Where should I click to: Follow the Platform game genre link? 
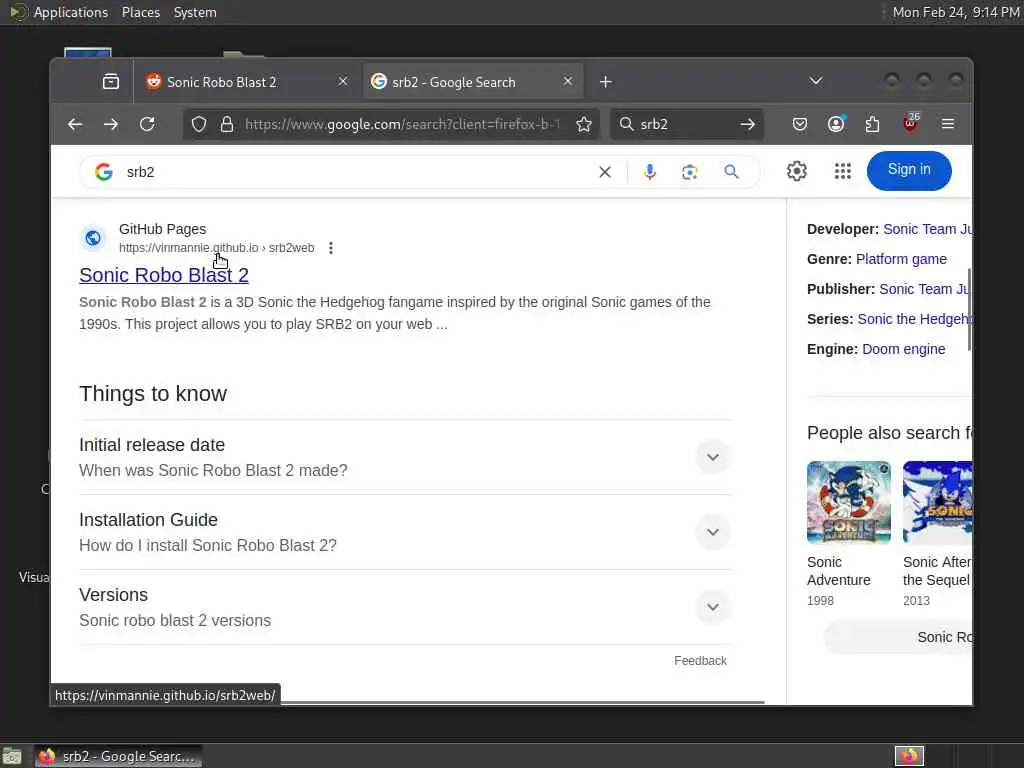point(901,259)
